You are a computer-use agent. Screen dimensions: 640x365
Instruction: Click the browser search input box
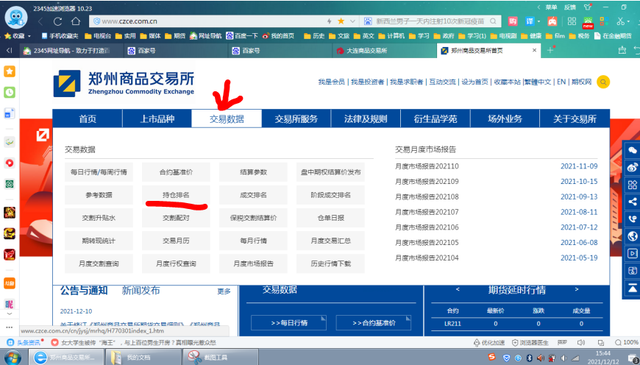pos(430,21)
